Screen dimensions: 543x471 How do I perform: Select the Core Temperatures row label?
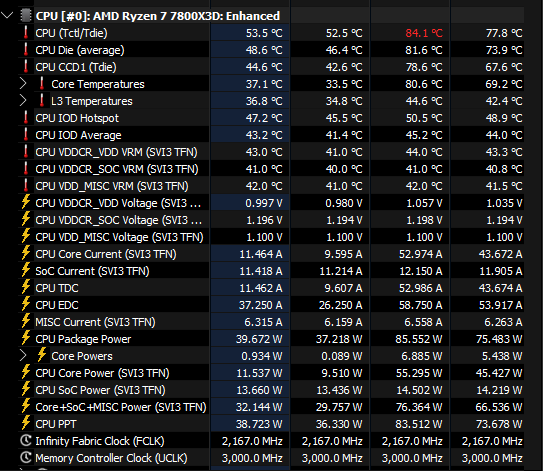pyautogui.click(x=98, y=84)
